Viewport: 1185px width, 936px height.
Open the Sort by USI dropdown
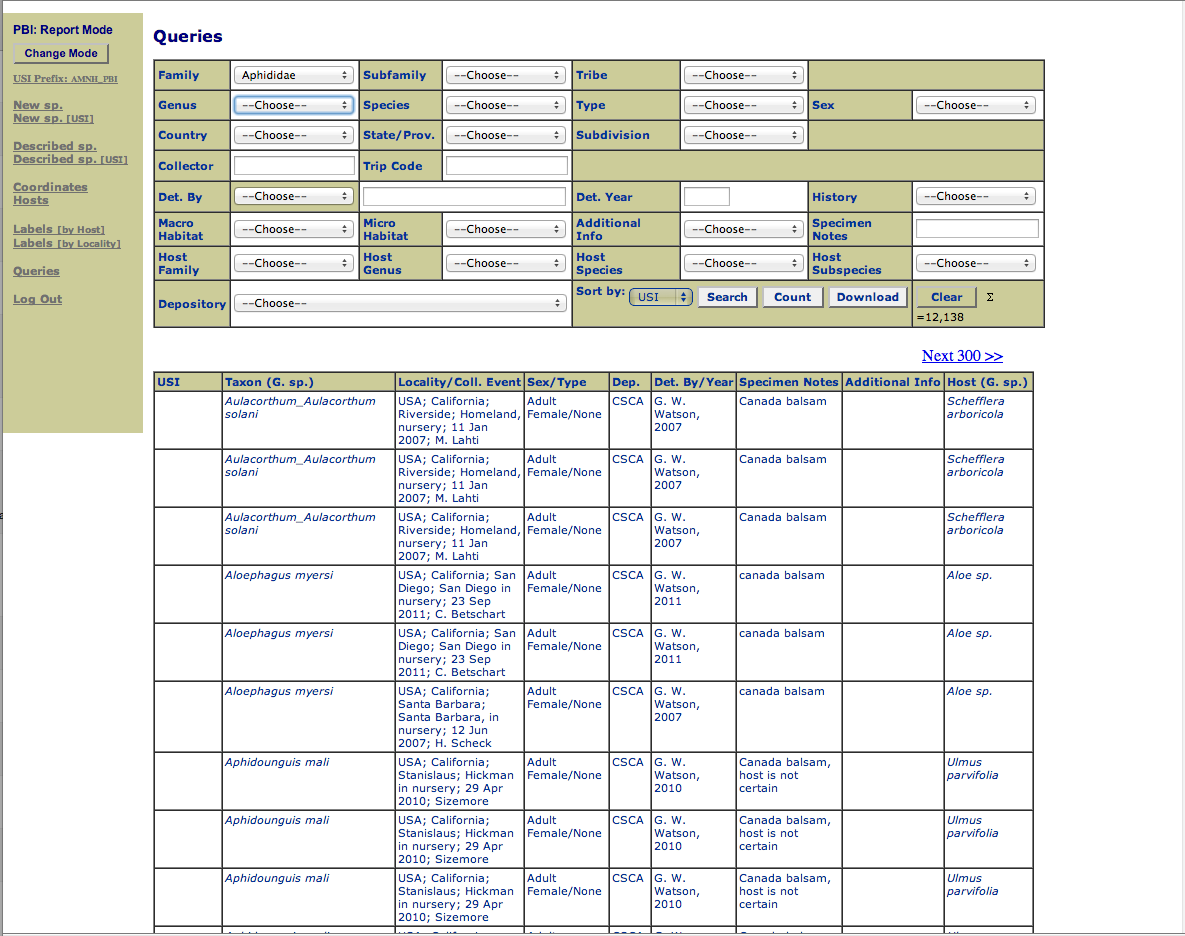coord(660,296)
